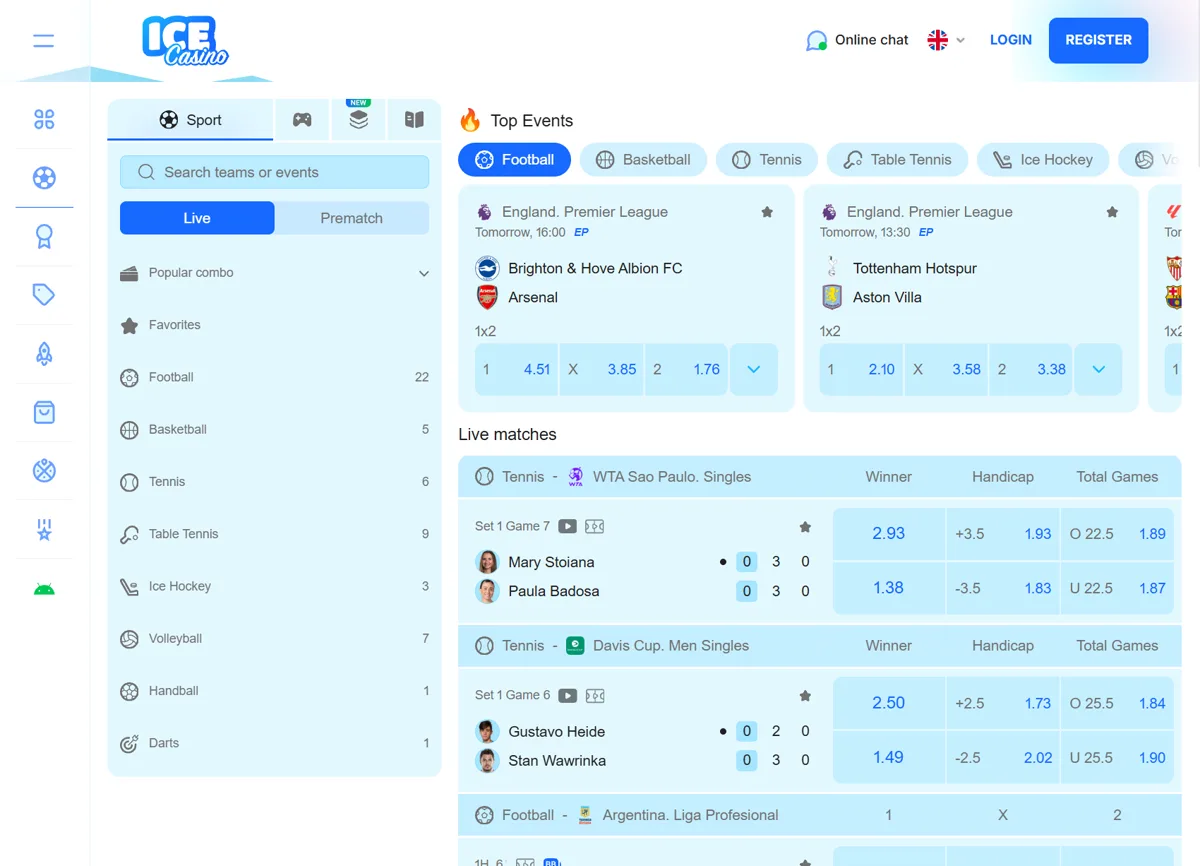Open Volleyball in the sports list
This screenshot has height=866, width=1200.
pos(274,638)
